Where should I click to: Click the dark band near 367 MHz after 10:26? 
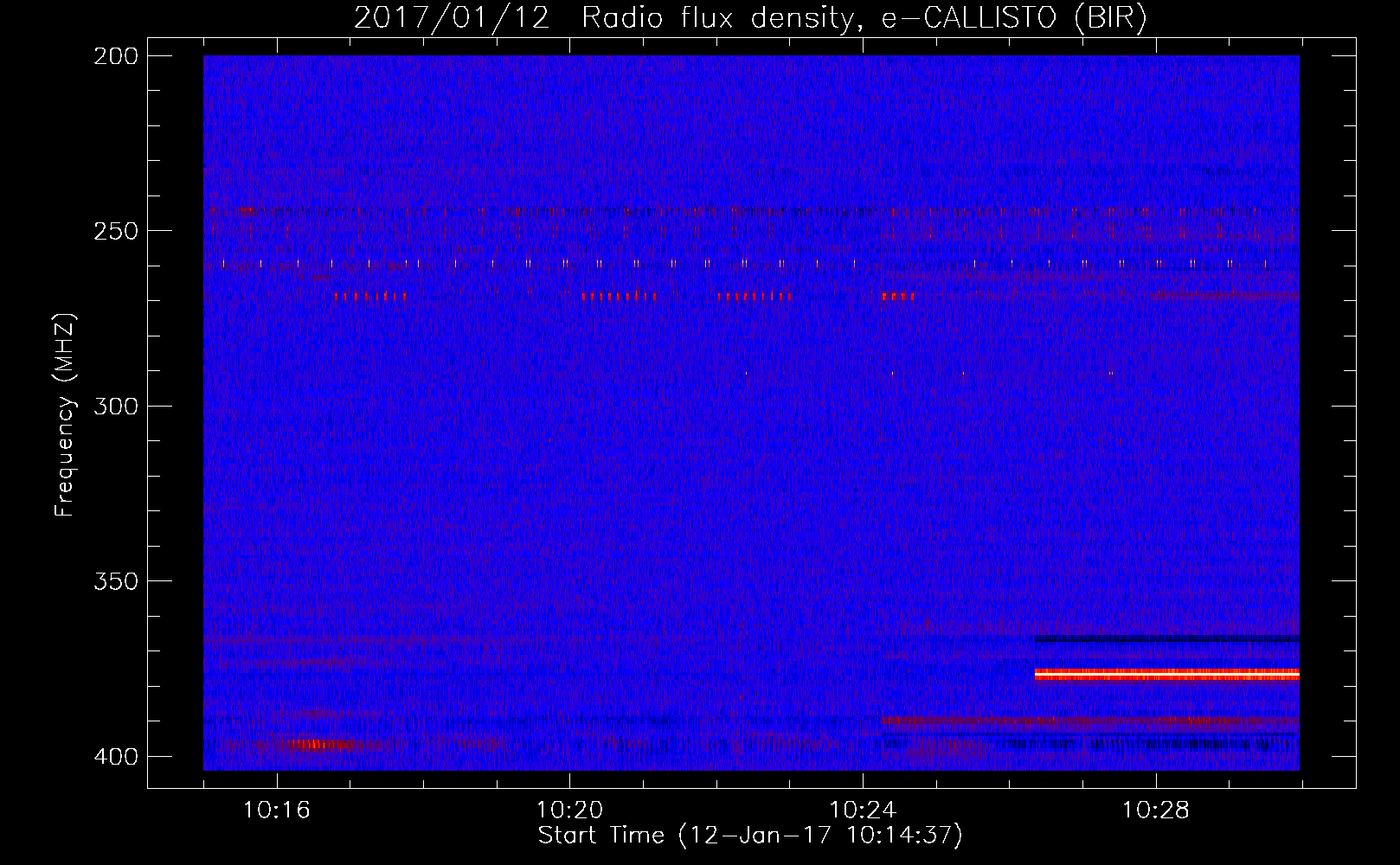coord(1167,638)
